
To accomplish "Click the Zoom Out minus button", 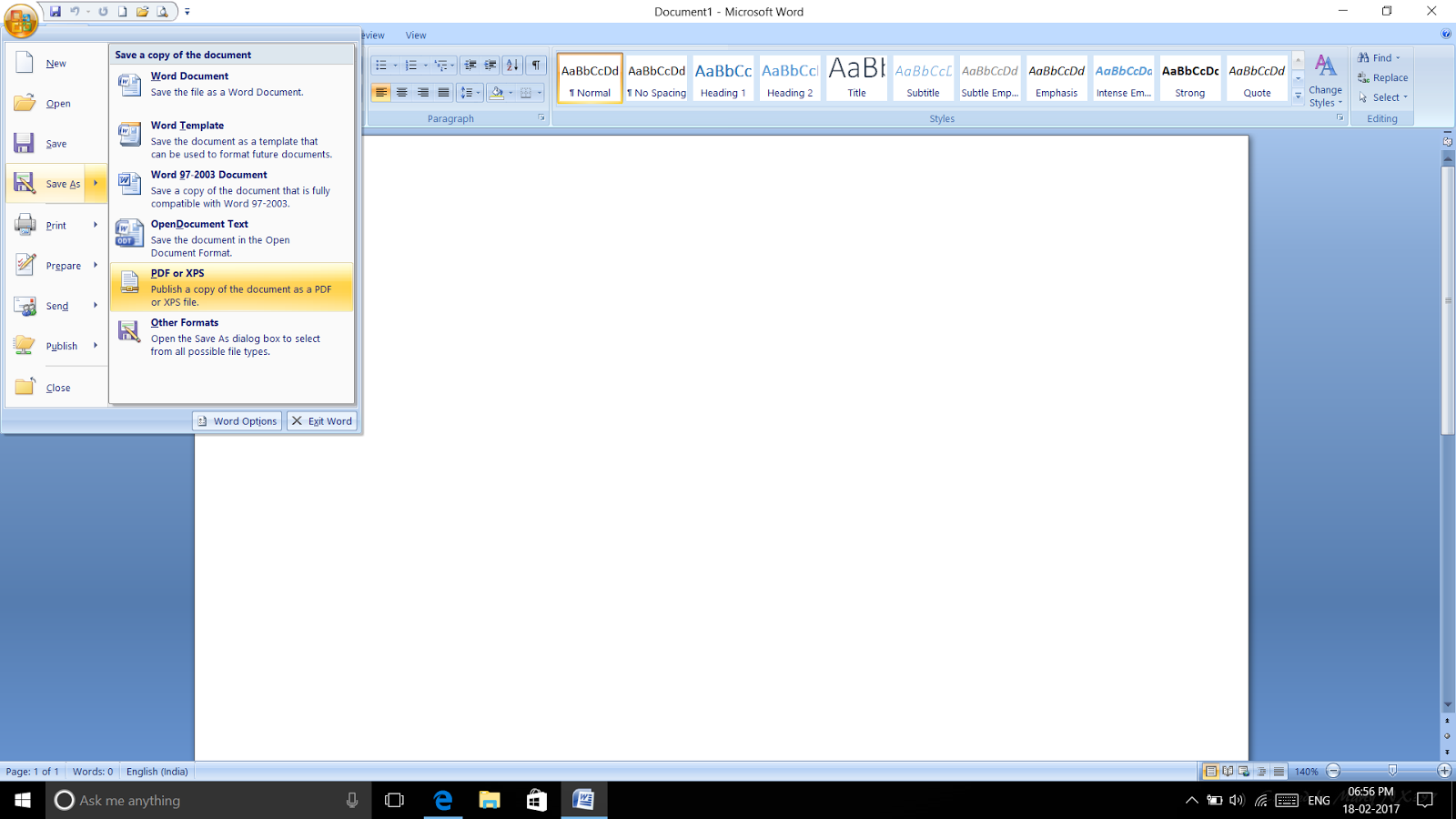I will pos(1333,772).
